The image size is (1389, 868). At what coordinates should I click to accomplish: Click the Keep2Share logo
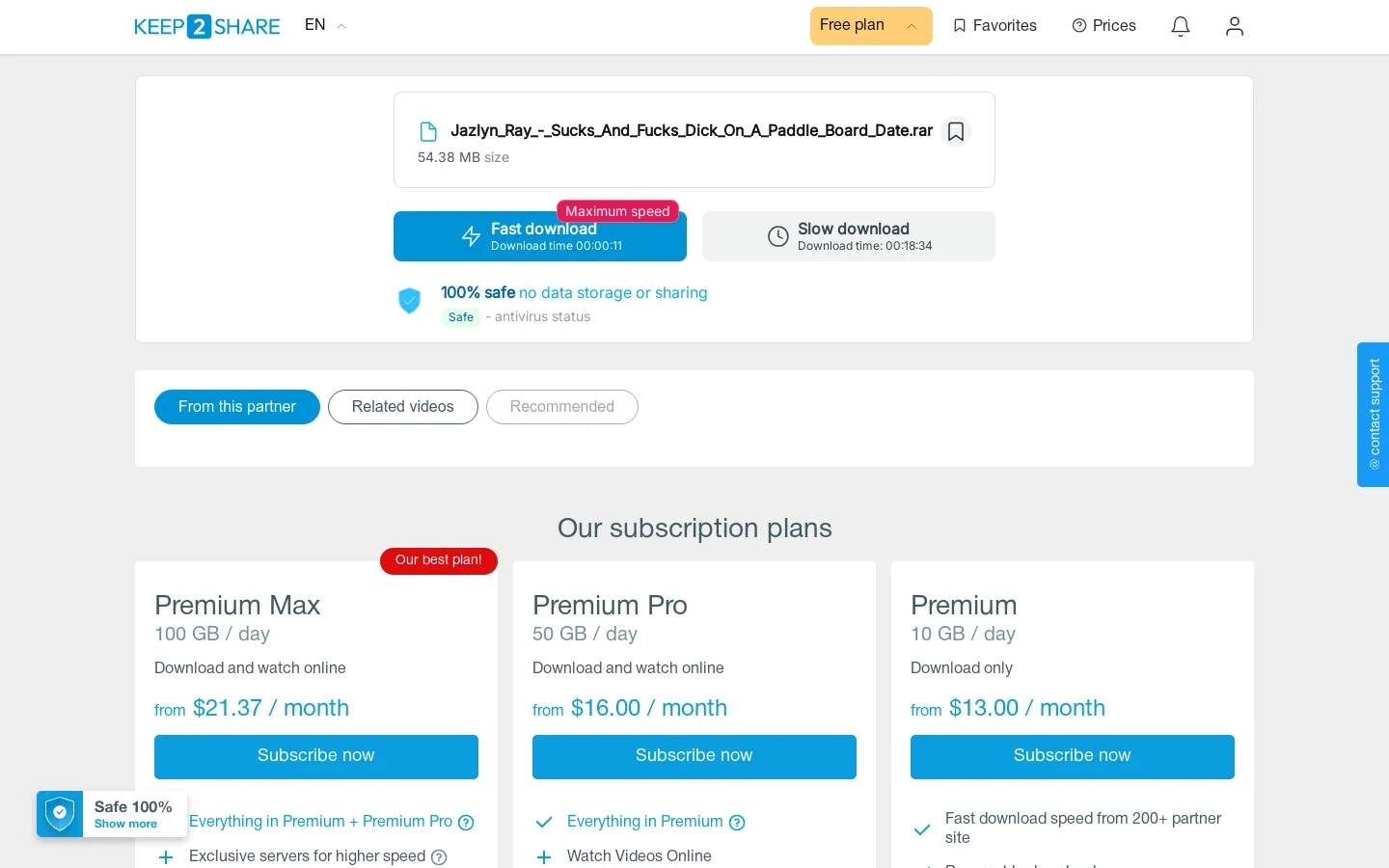tap(207, 26)
